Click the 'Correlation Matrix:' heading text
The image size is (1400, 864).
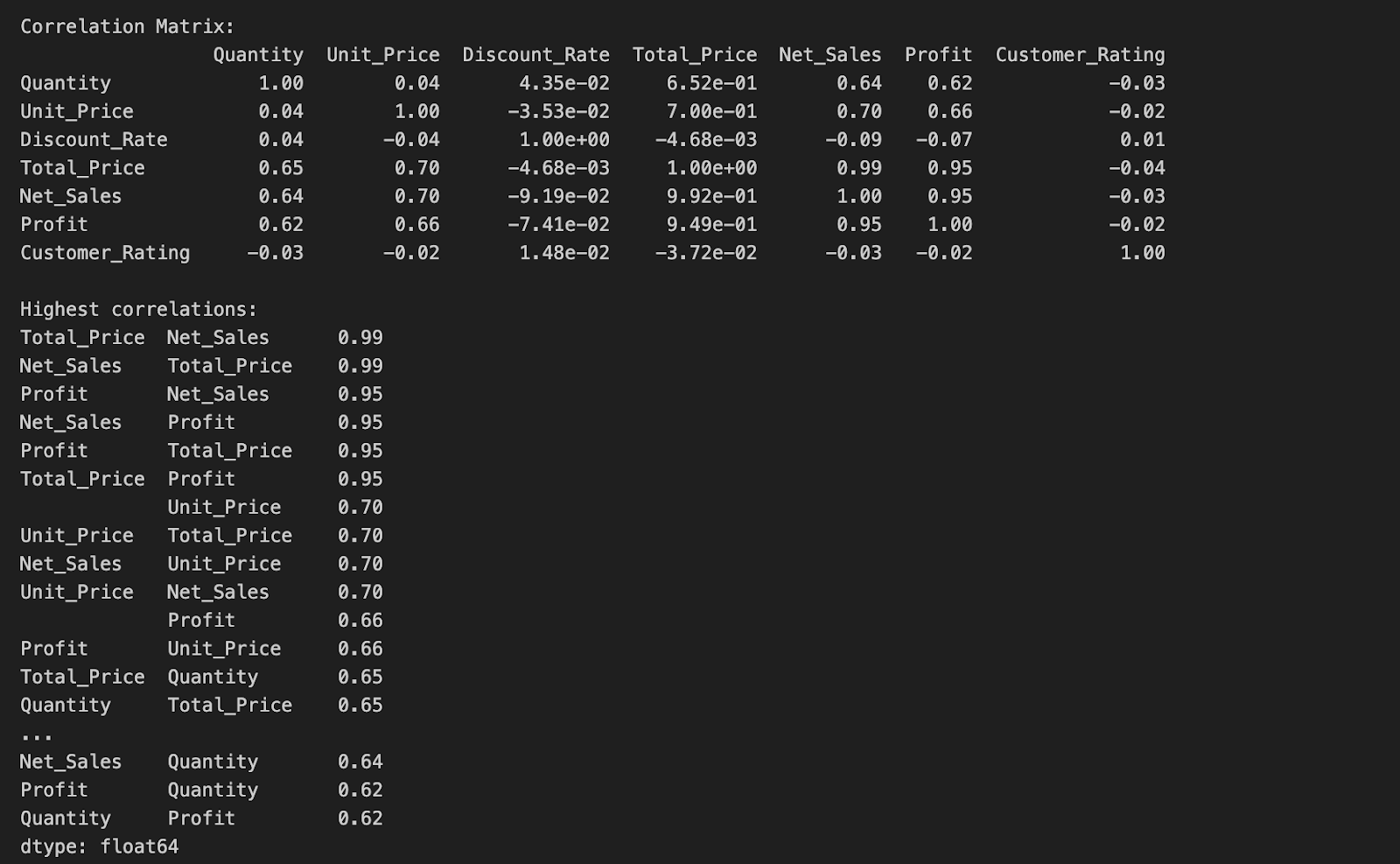point(127,27)
